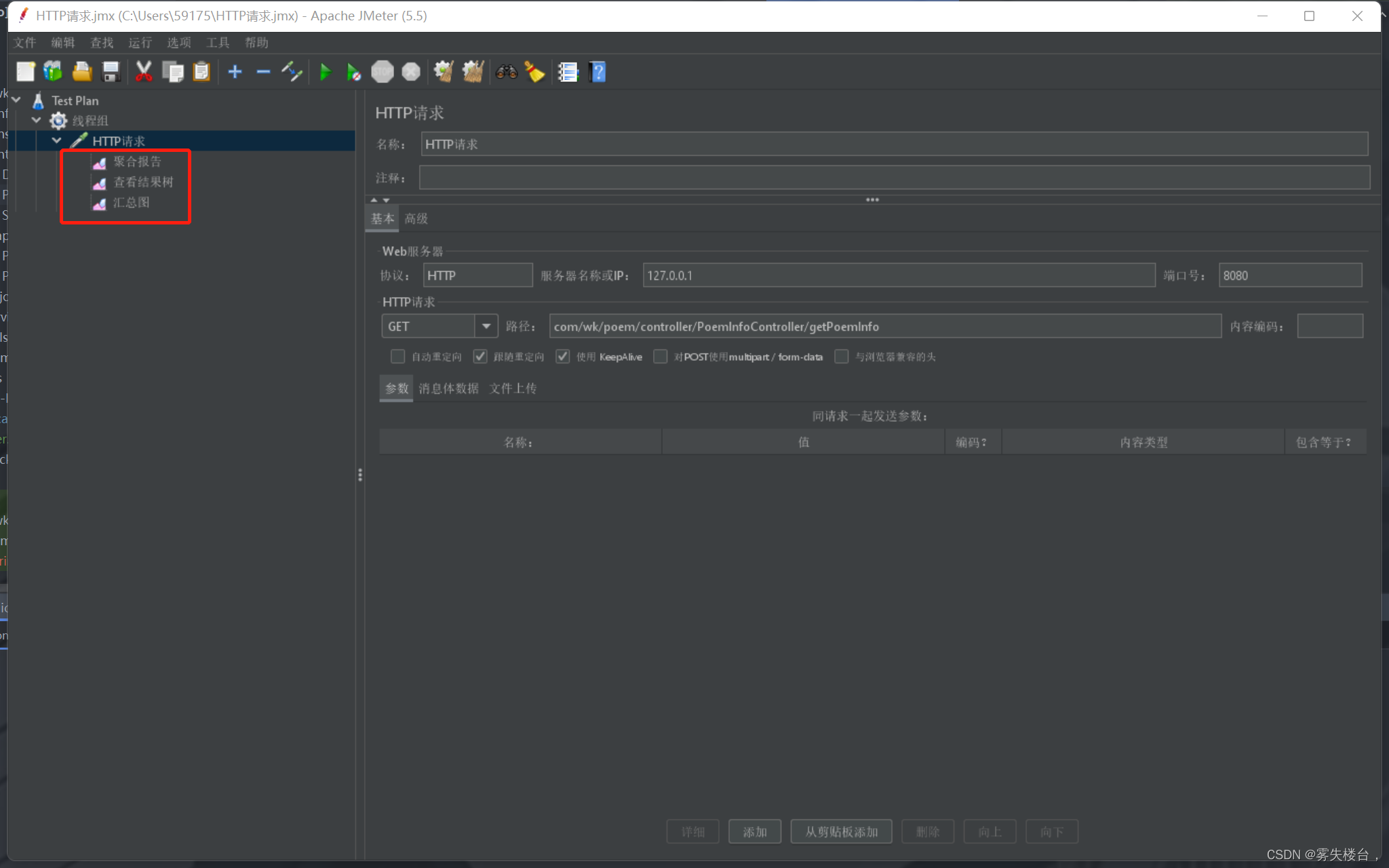
Task: Open the 帮助 menu
Action: click(x=256, y=43)
